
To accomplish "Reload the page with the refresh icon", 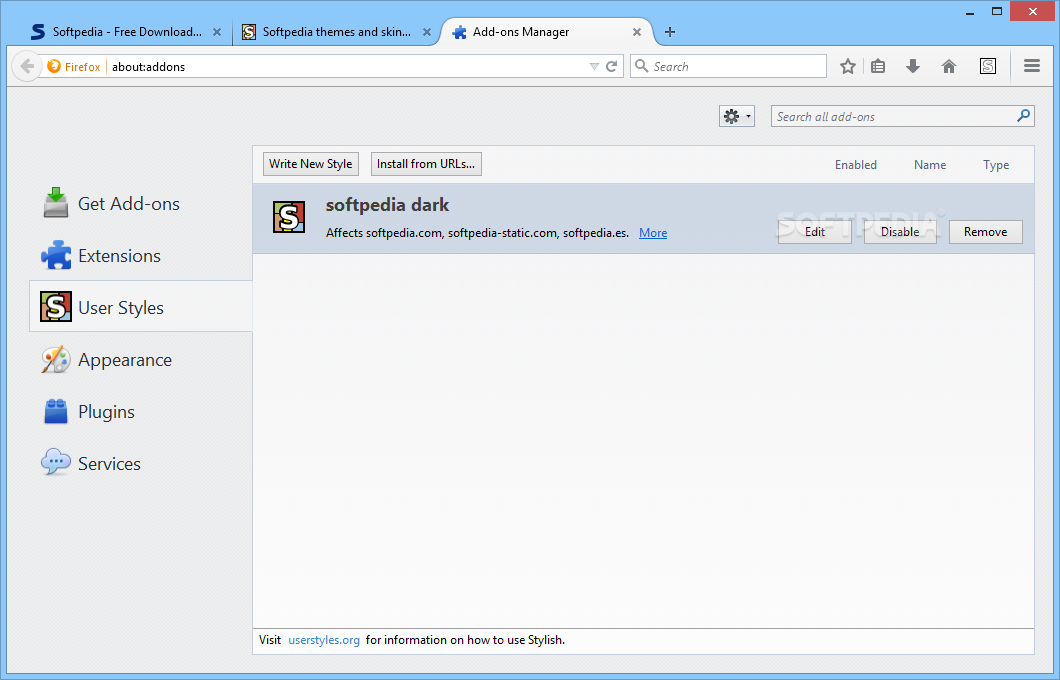I will pyautogui.click(x=612, y=66).
